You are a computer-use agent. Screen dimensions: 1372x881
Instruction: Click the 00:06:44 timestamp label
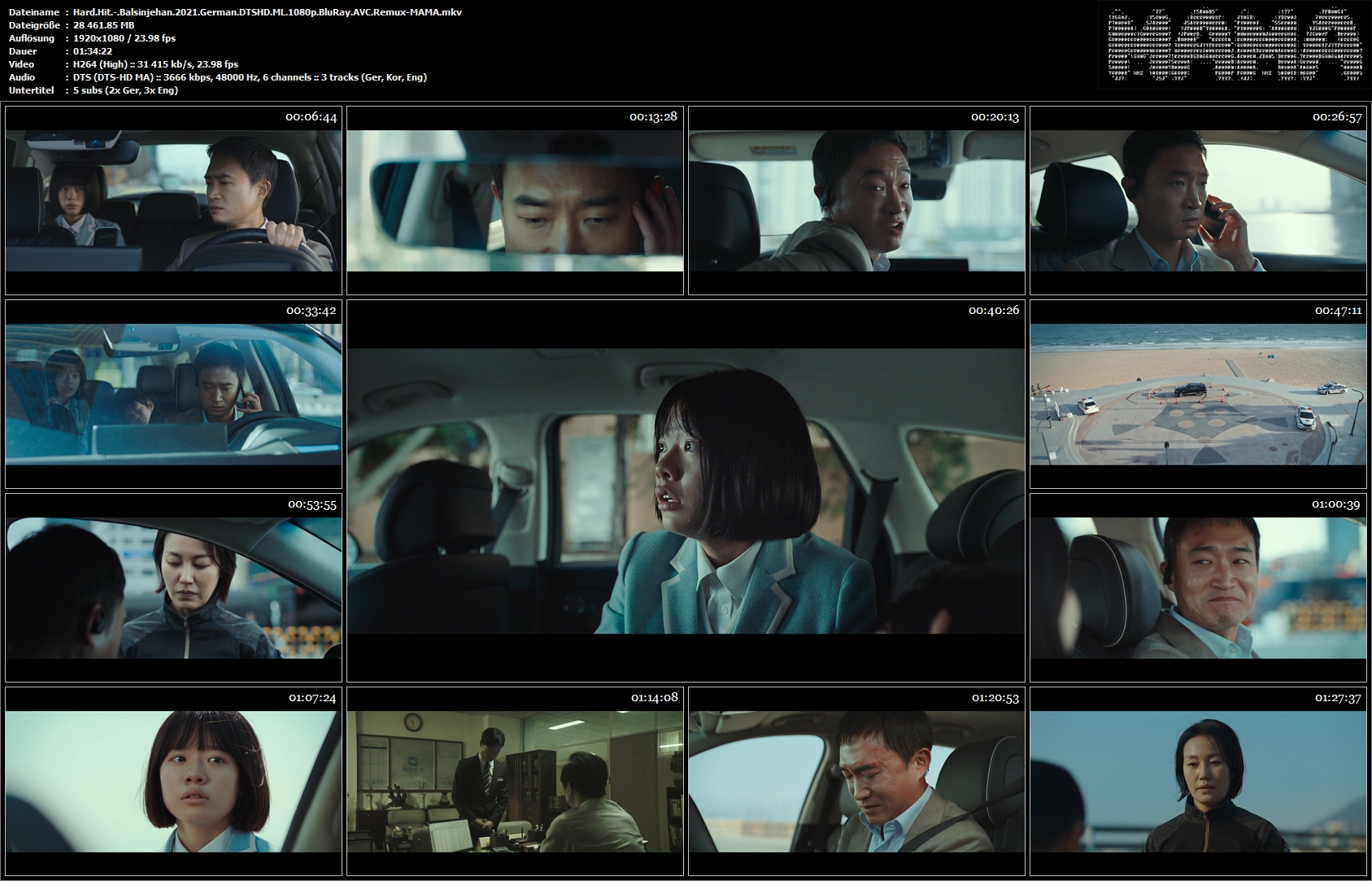[311, 117]
